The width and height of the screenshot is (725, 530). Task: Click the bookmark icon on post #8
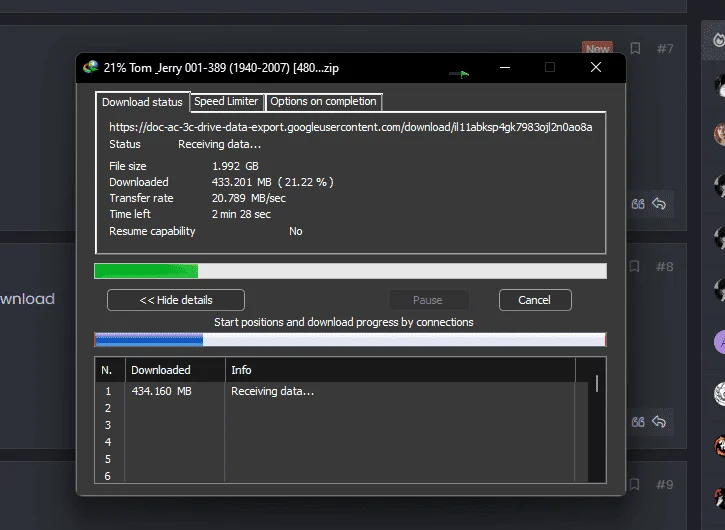tap(634, 266)
